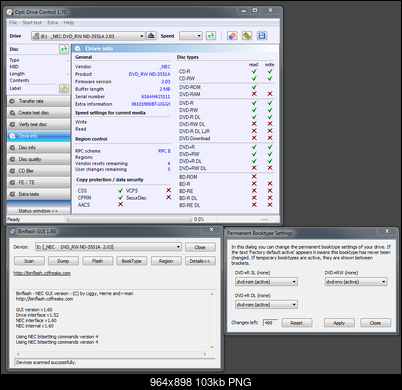The image size is (402, 390).
Task: Click Close button beside Binflash Device dropdown
Action: pos(200,247)
